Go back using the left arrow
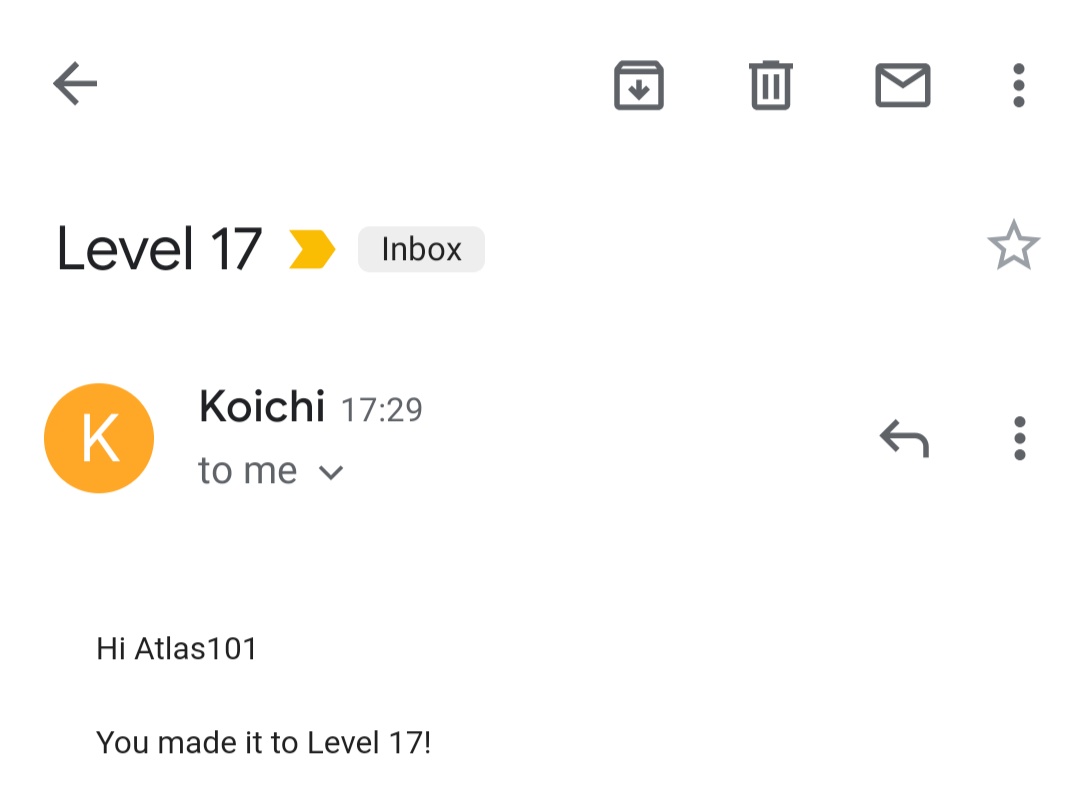The image size is (1080, 785). (75, 84)
